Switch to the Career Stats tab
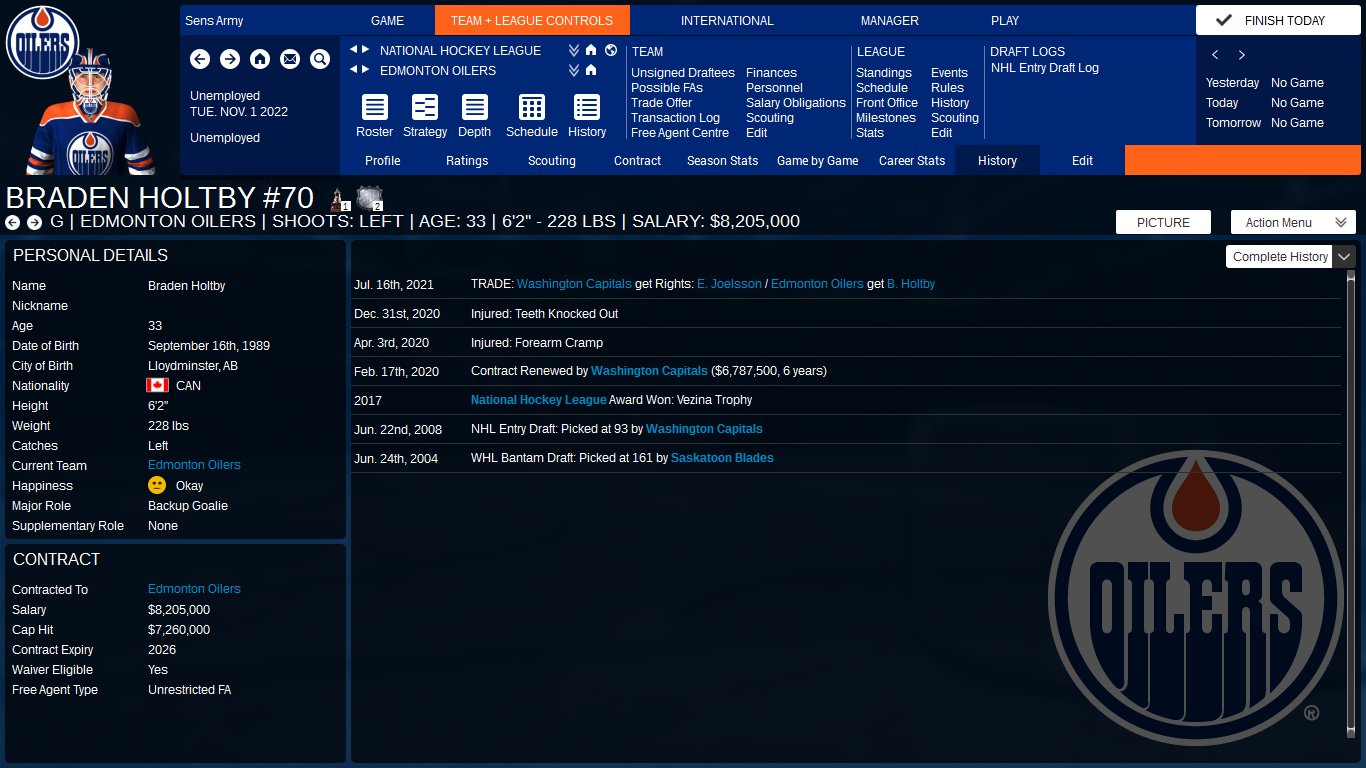Viewport: 1366px width, 768px height. [x=912, y=160]
